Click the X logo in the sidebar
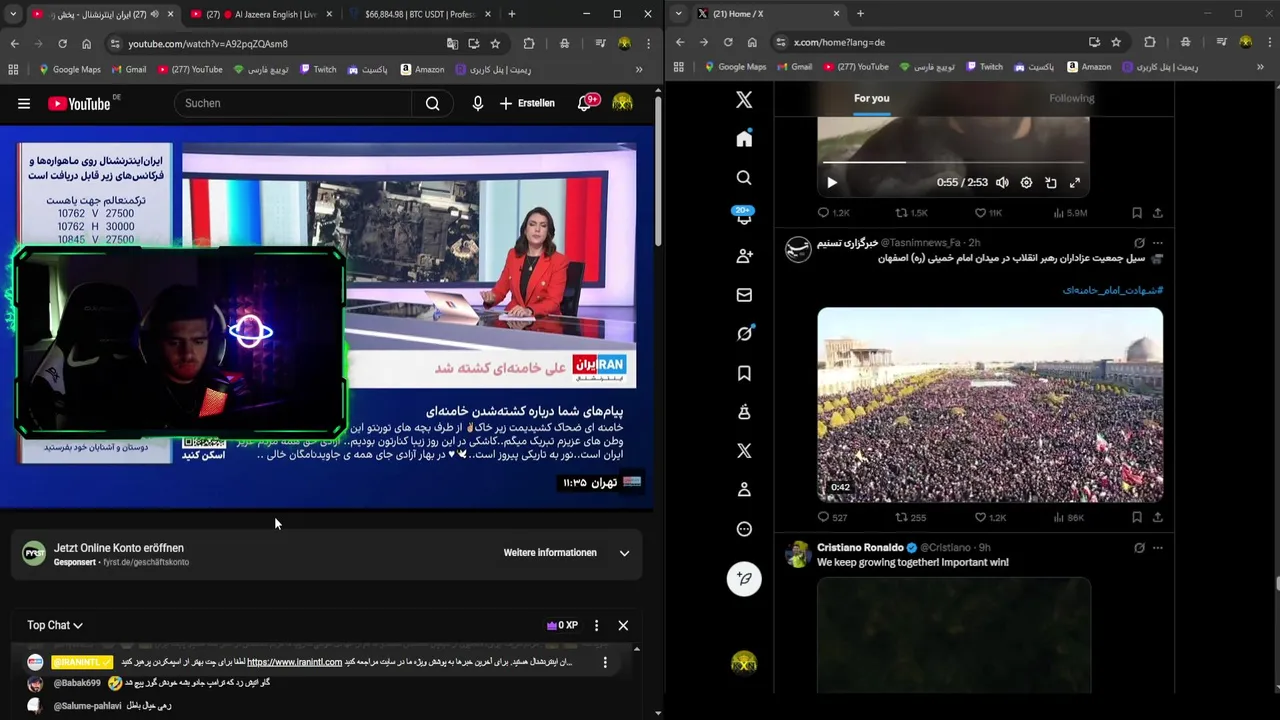This screenshot has height=720, width=1280. tap(744, 100)
